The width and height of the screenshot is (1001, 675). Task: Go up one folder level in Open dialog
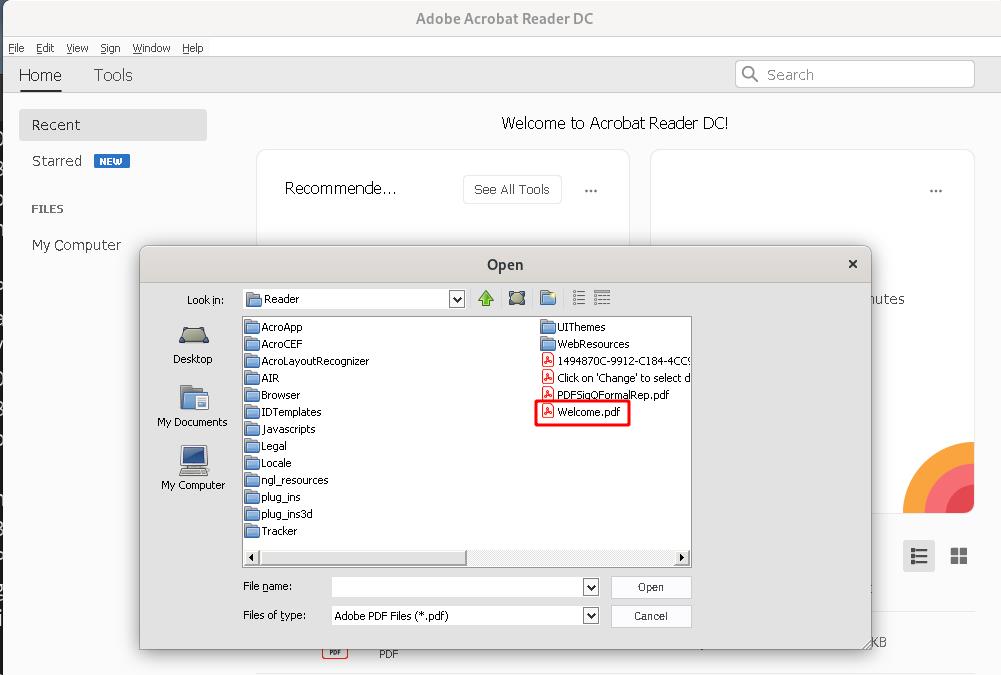486,298
